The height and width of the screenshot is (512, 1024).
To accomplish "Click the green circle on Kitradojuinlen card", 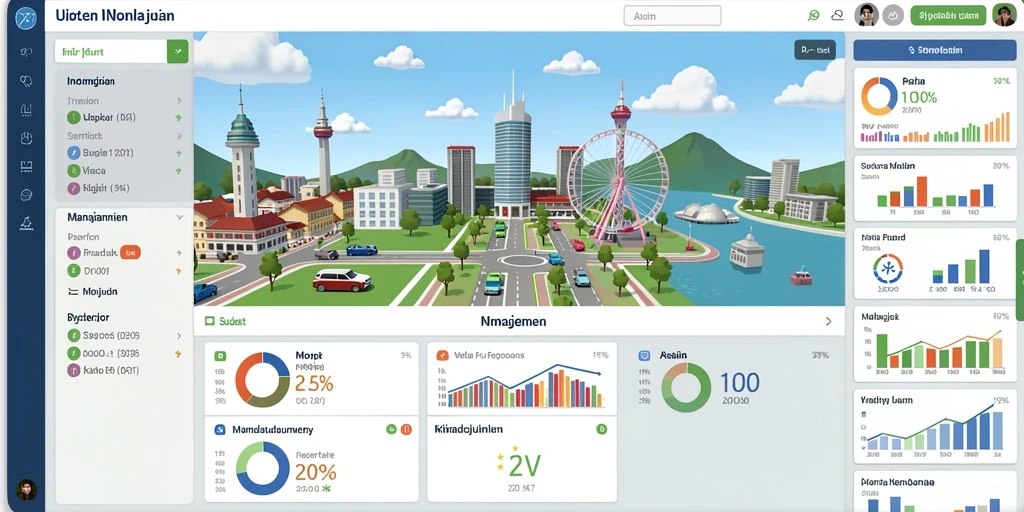I will (602, 429).
